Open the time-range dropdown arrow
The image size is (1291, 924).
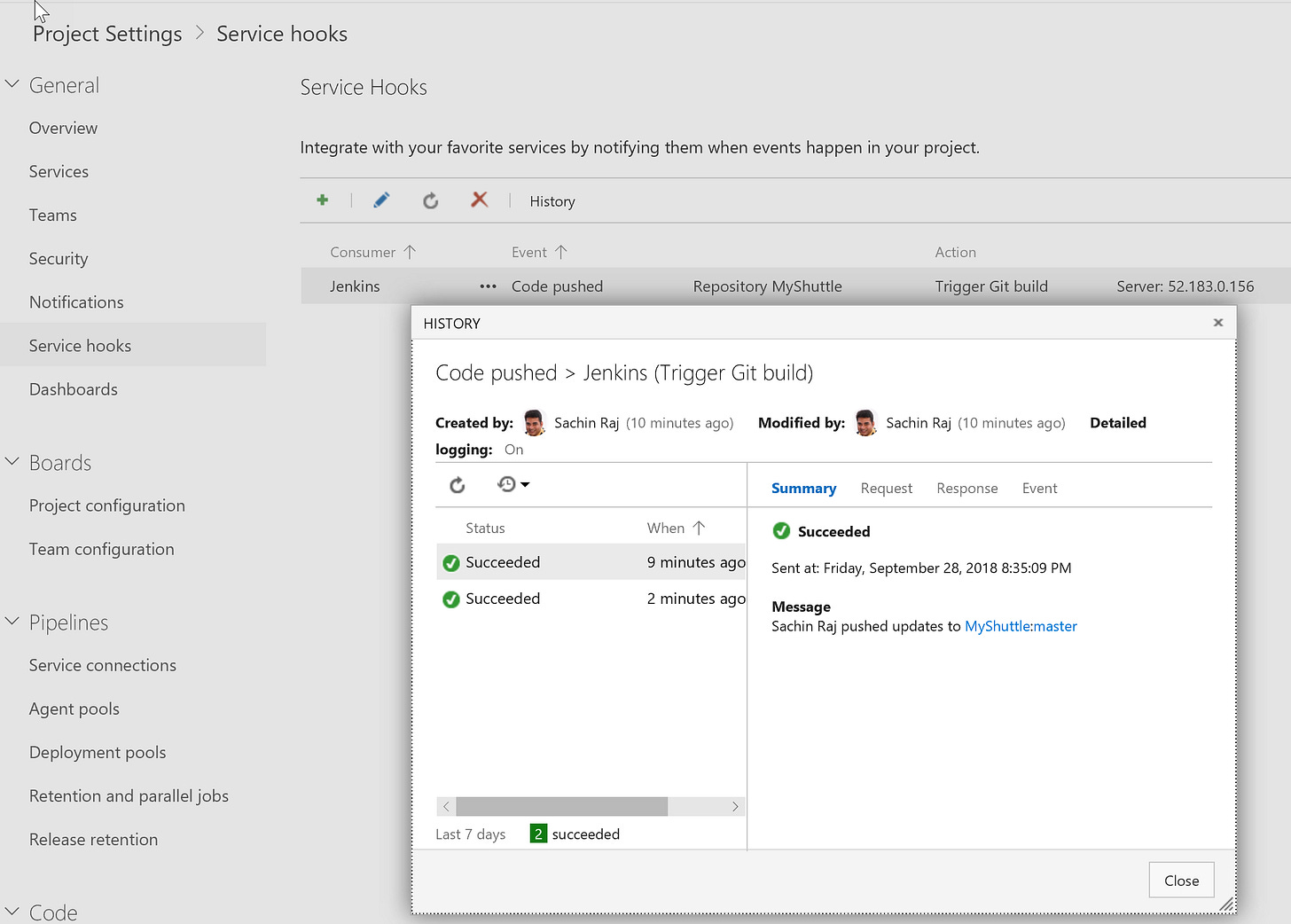pyautogui.click(x=525, y=484)
